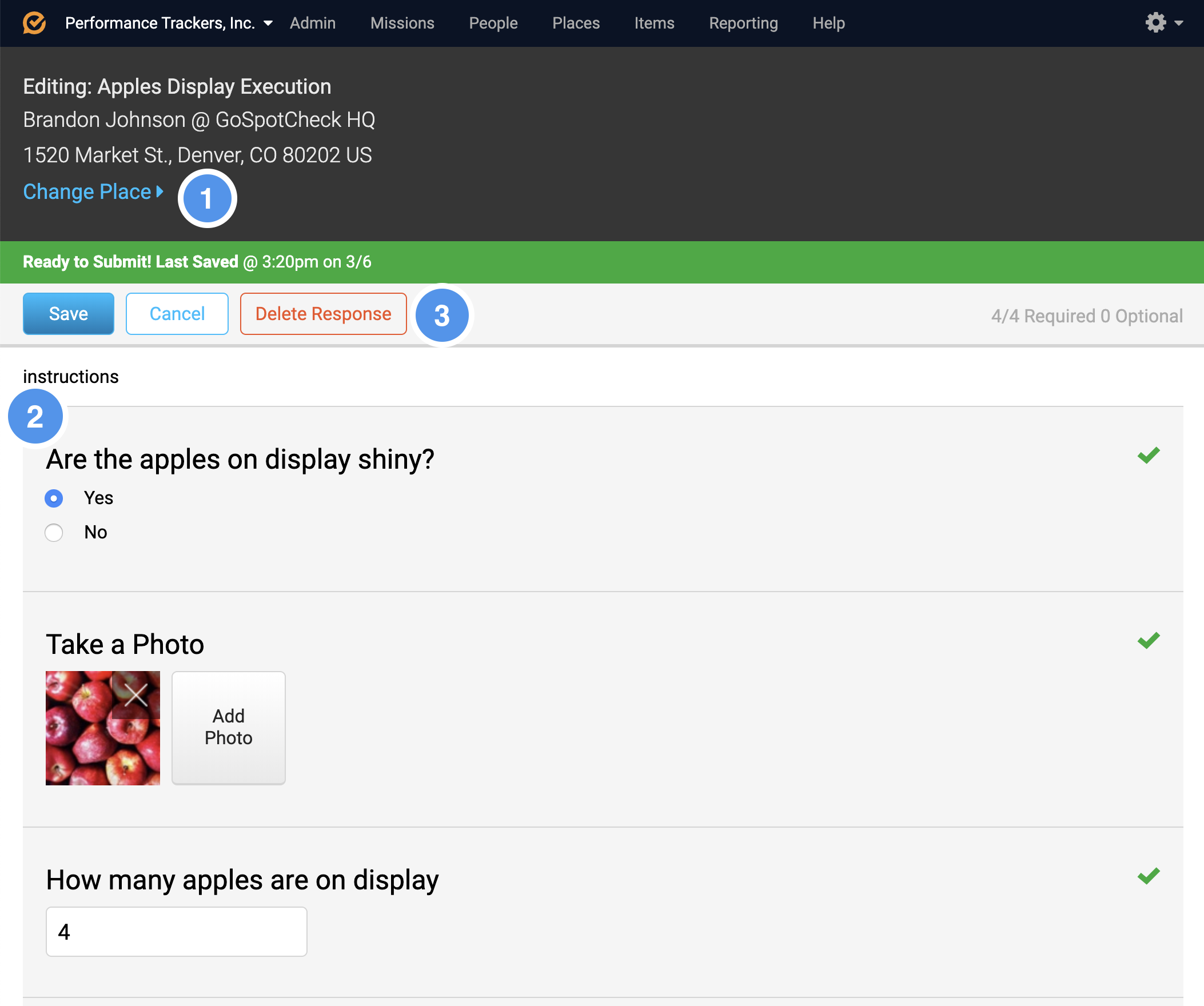Click the Cancel button
Viewport: 1204px width, 1006px height.
coord(177,314)
